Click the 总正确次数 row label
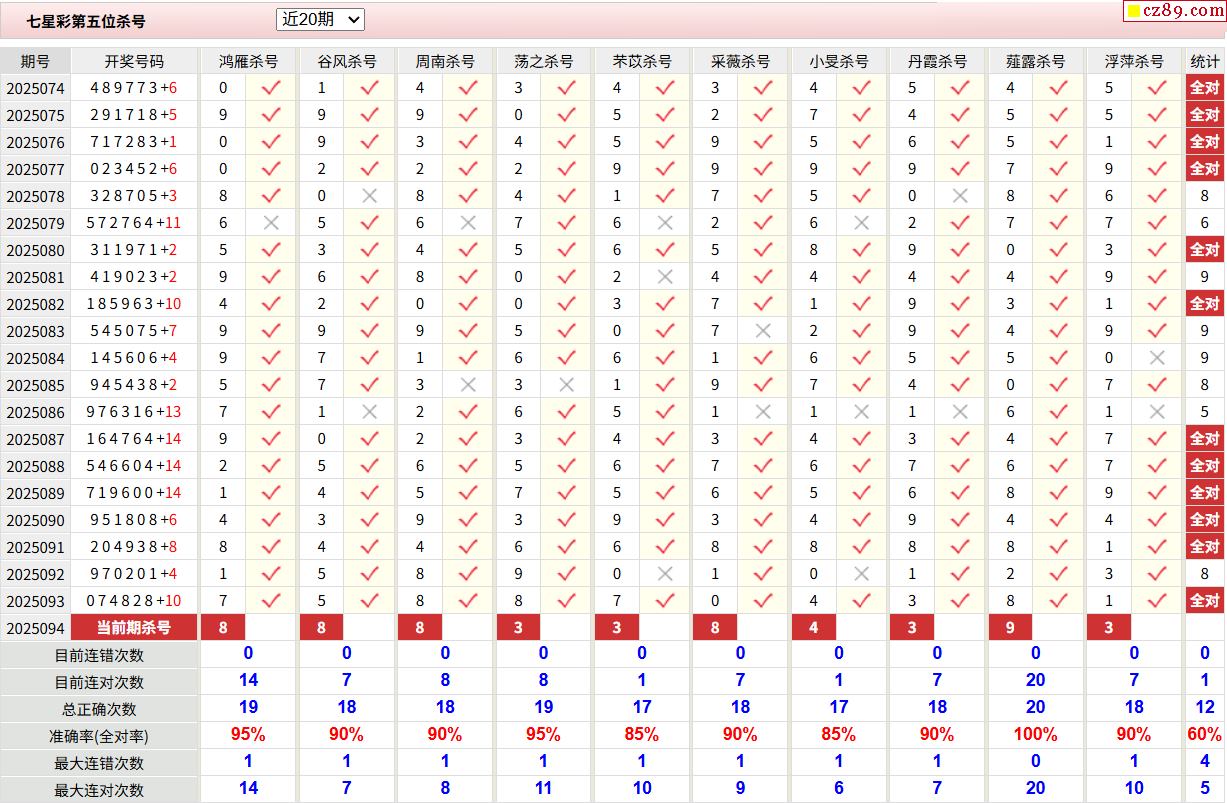 click(99, 709)
